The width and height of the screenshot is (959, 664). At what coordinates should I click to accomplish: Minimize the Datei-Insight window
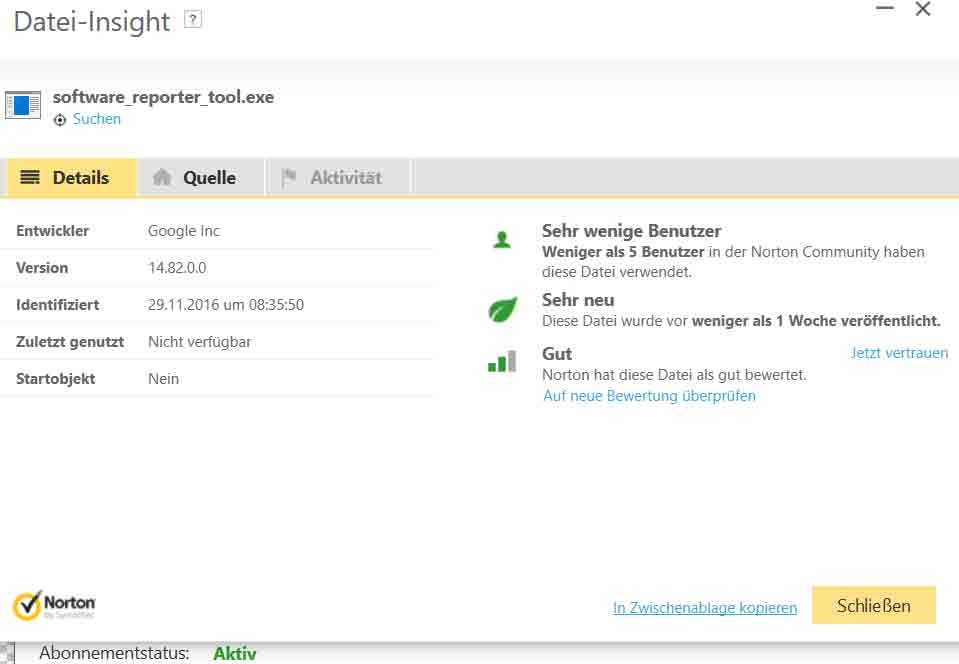click(885, 8)
